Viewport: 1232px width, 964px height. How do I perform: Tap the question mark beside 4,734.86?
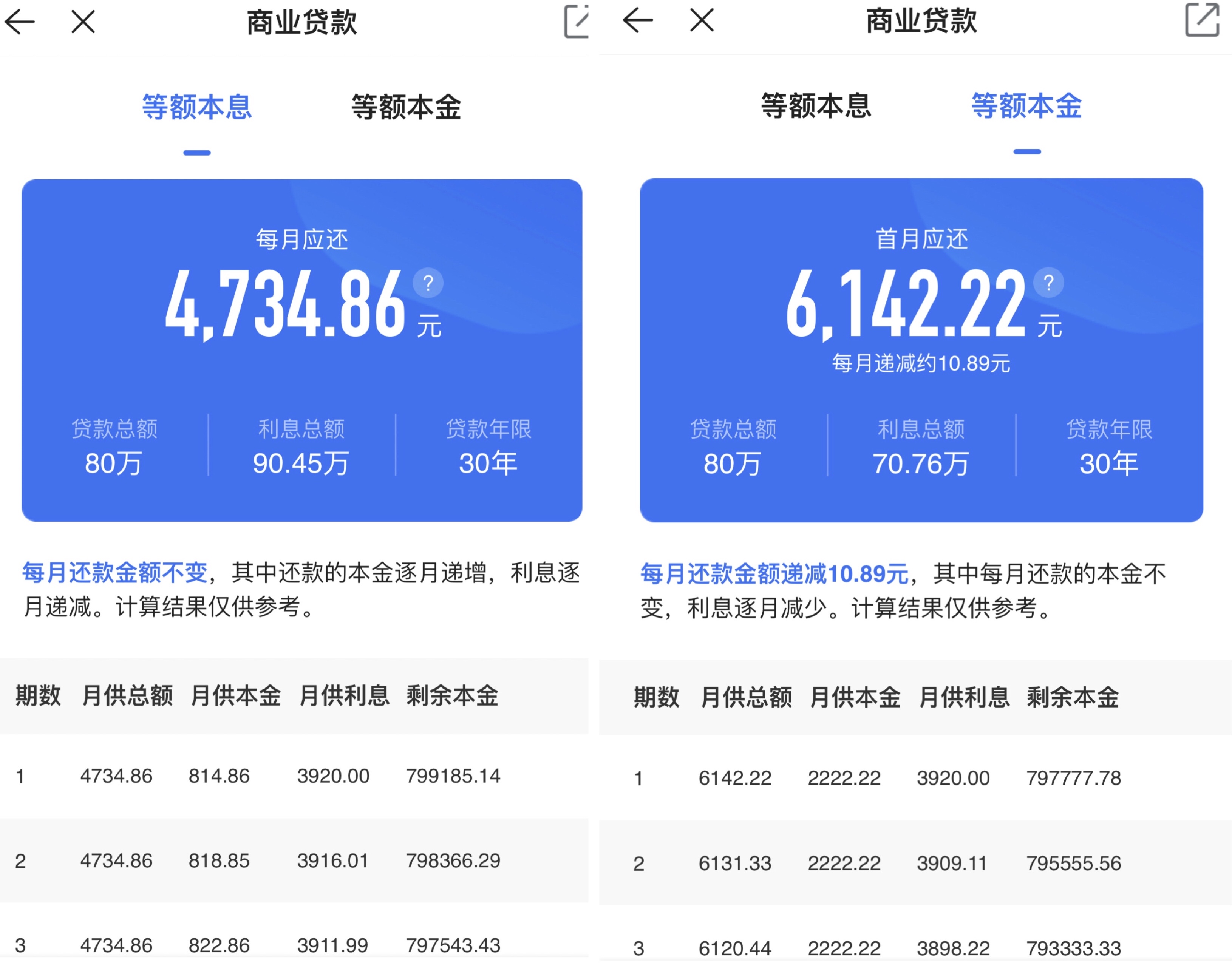tap(428, 283)
